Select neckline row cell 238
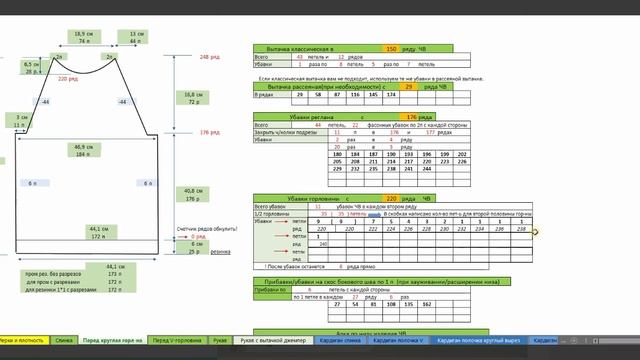640x360 pixels. [521, 229]
